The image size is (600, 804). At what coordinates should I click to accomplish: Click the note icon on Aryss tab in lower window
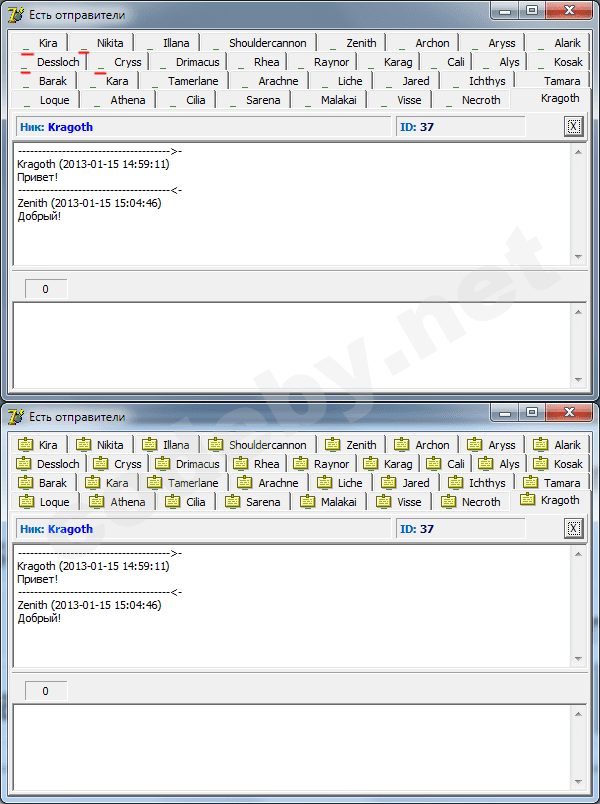click(x=474, y=444)
